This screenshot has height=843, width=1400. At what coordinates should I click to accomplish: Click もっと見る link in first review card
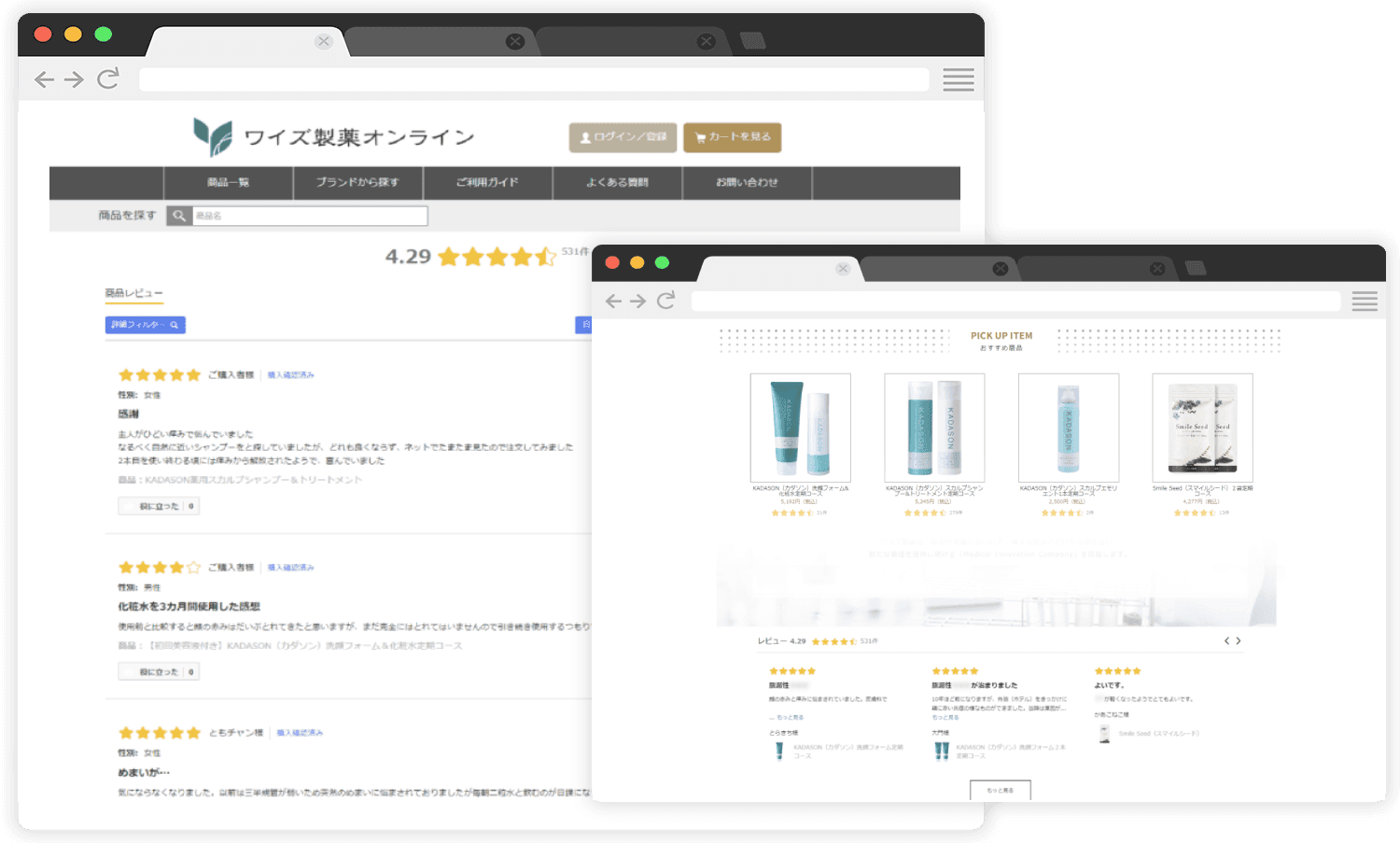coord(790,717)
